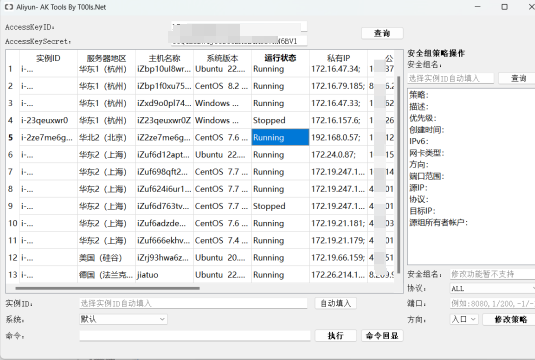Click the 私有IP column header
Screen dimensions: 535x360
point(338,58)
